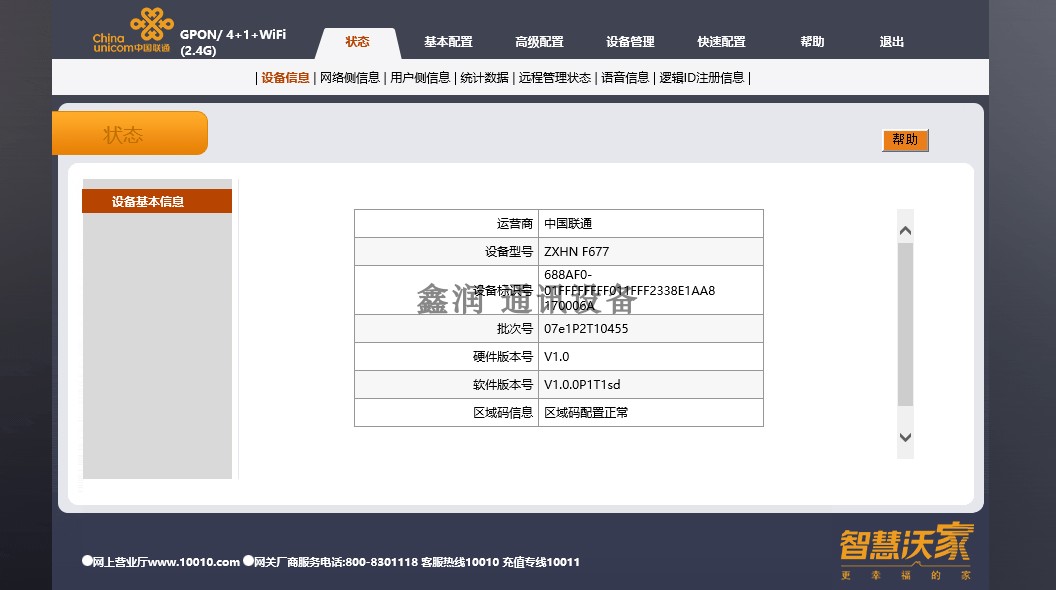Click the vertical scrollbar thumb
This screenshot has width=1056, height=590.
tap(905, 325)
